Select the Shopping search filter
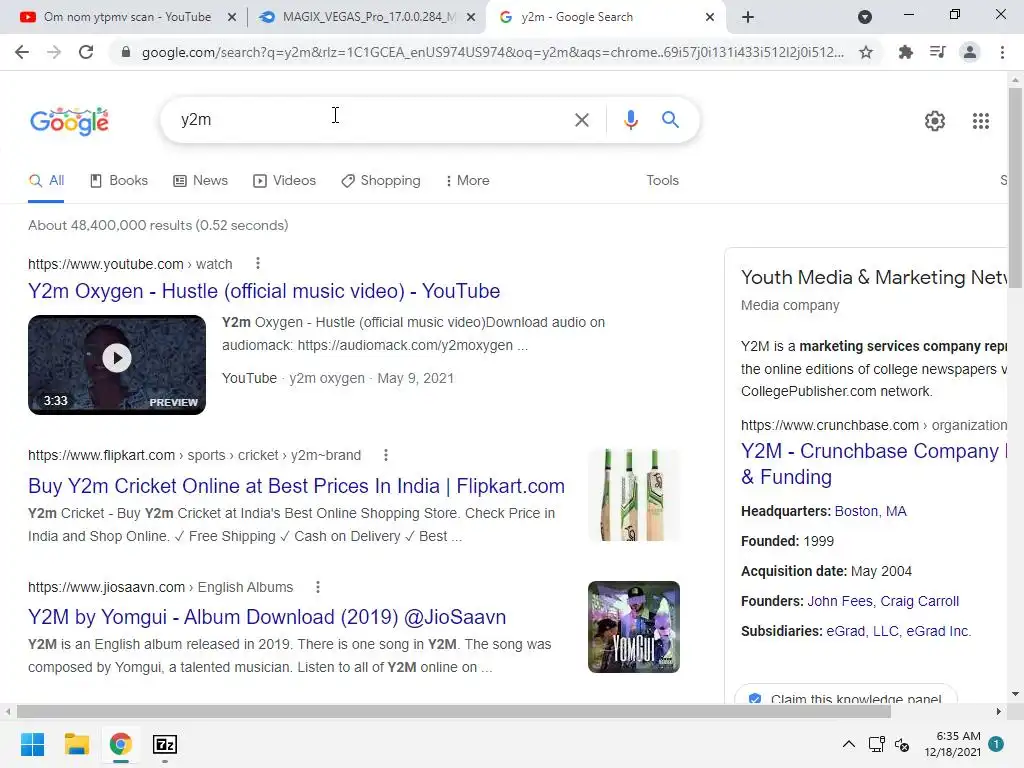The width and height of the screenshot is (1024, 768). pyautogui.click(x=381, y=181)
